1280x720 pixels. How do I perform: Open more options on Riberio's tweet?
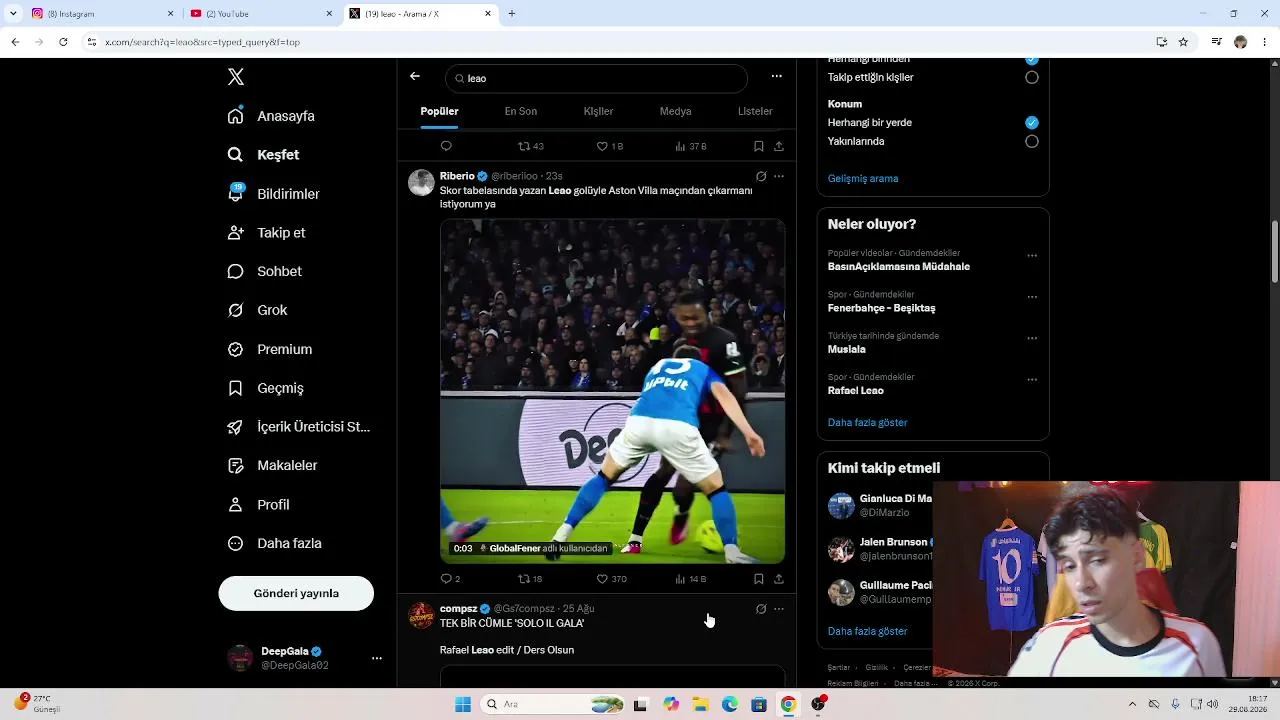779,176
